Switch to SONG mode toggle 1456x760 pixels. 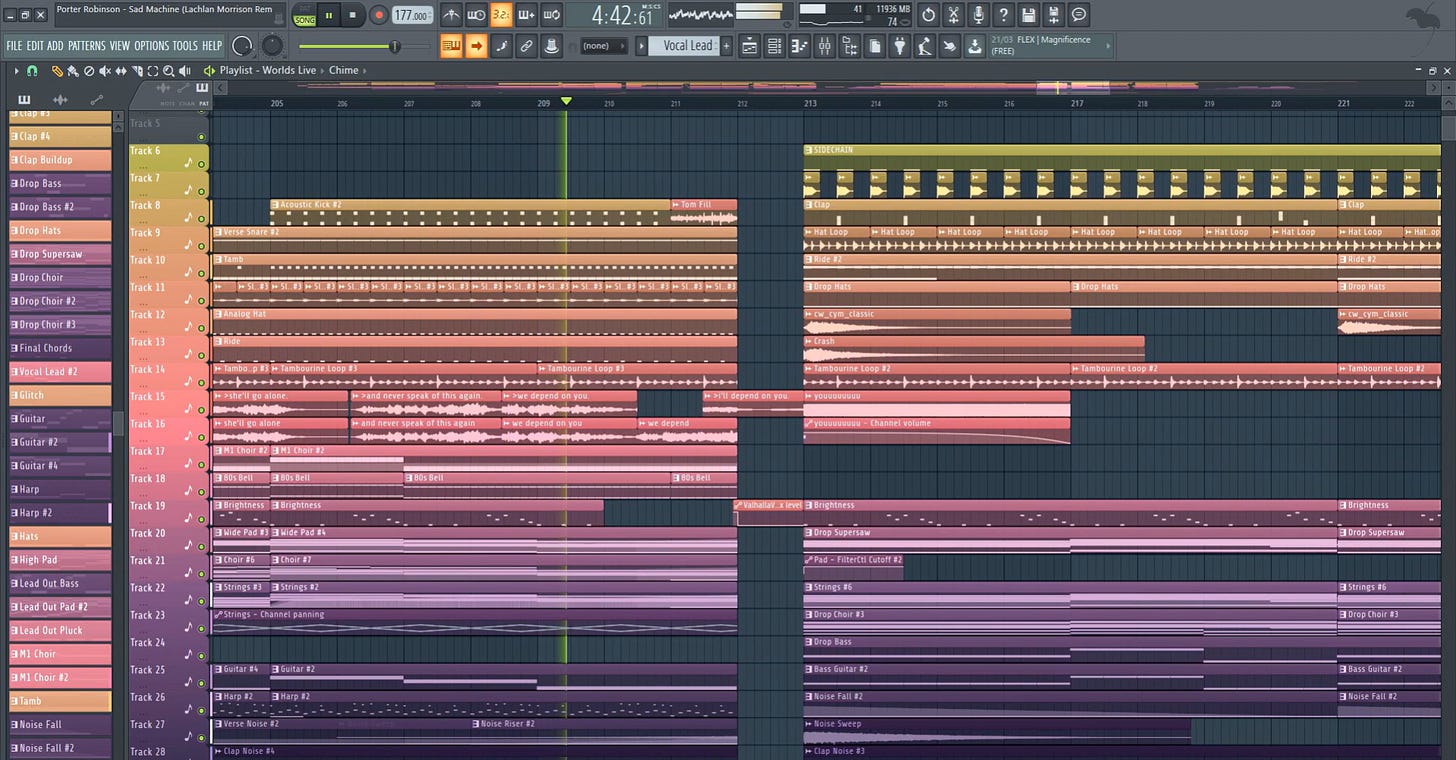click(x=304, y=20)
